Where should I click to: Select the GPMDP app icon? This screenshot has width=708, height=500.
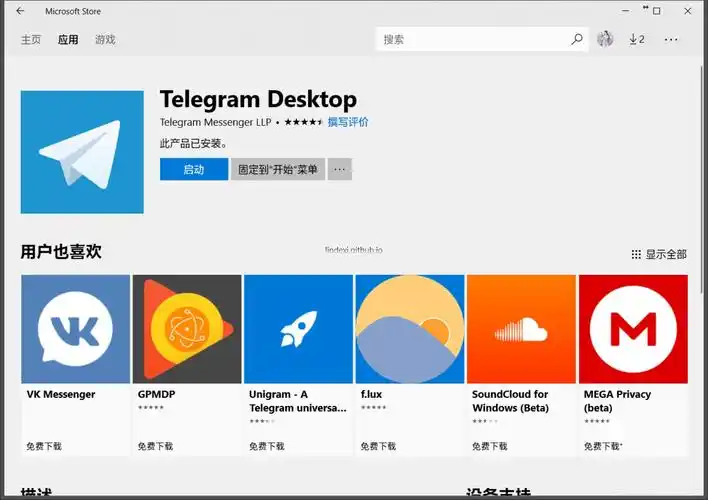pyautogui.click(x=187, y=329)
